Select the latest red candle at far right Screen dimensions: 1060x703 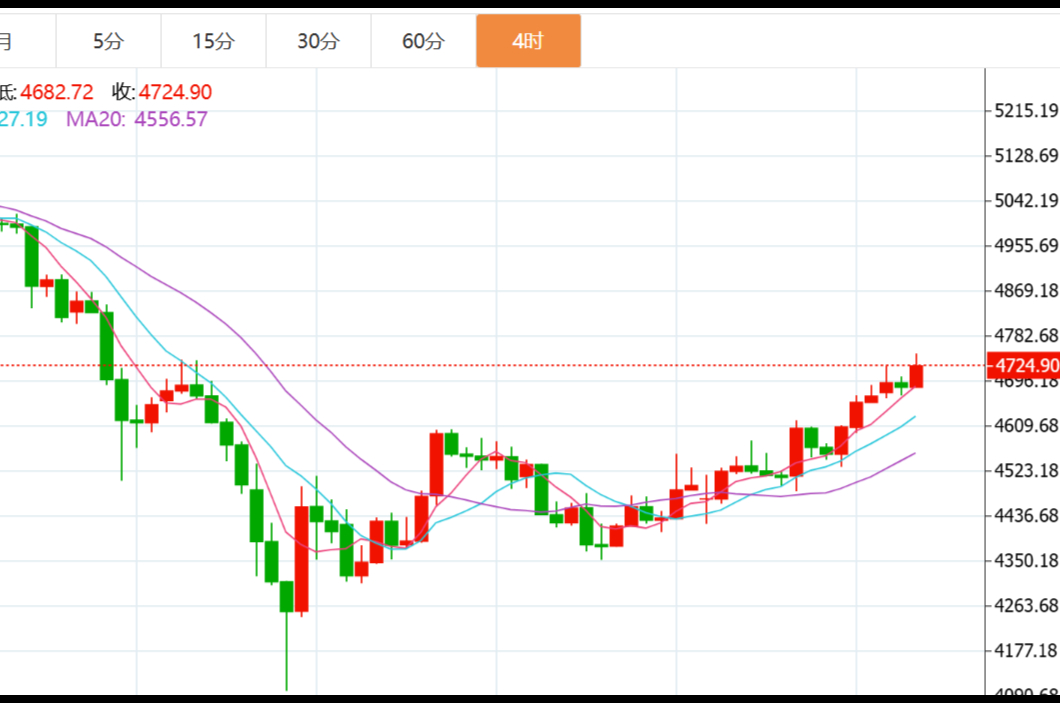[x=916, y=376]
